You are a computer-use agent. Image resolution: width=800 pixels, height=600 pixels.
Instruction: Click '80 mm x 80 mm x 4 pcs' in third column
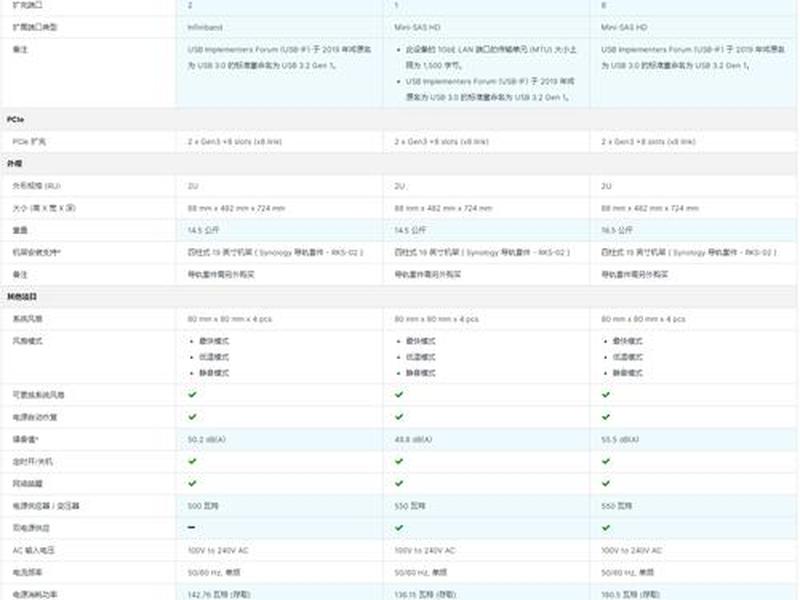(x=643, y=319)
